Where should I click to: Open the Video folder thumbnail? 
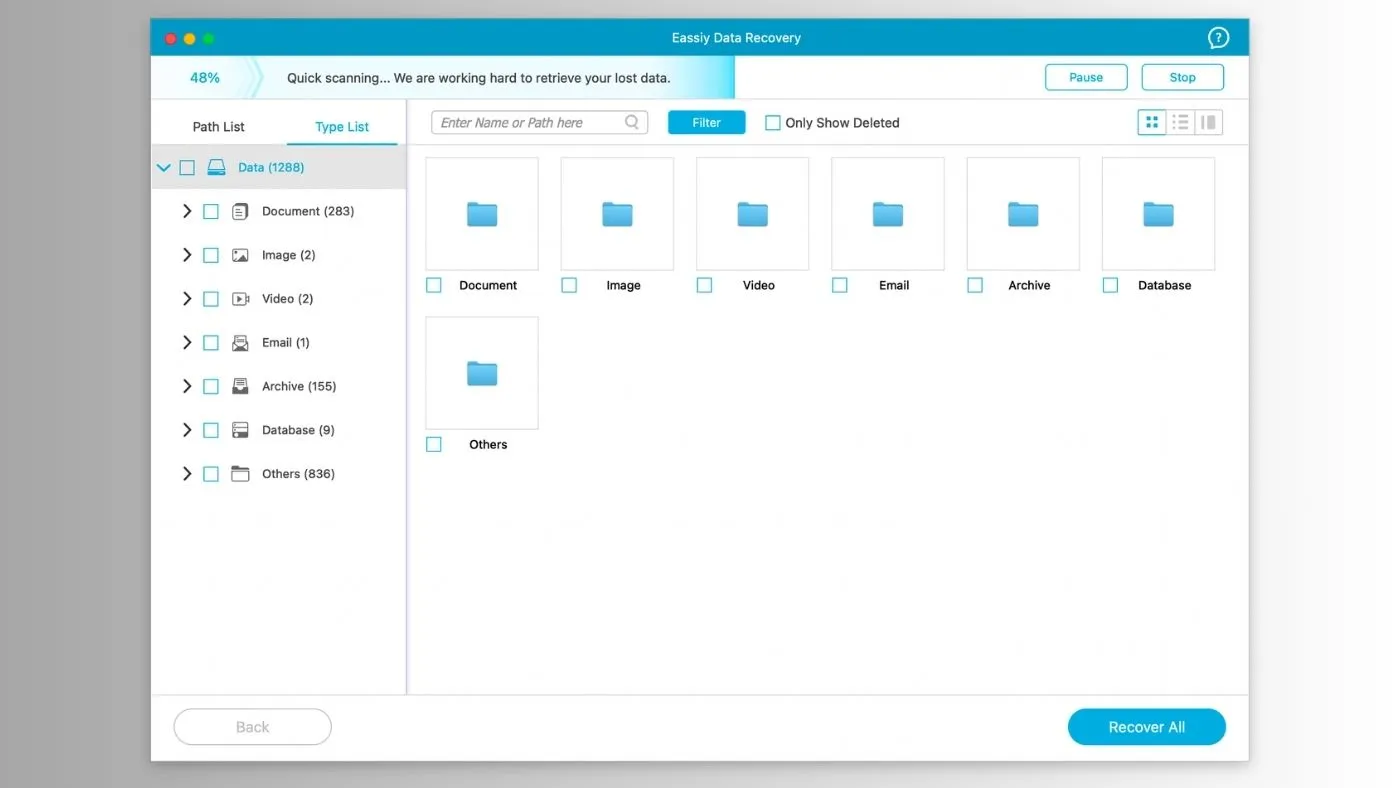753,214
